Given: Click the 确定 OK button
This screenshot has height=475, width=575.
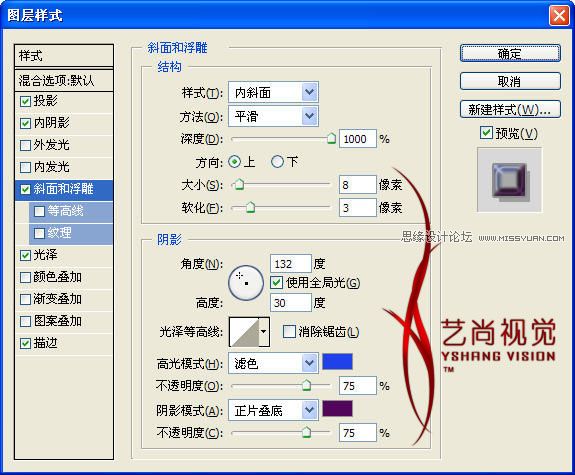Looking at the screenshot, I should coord(510,54).
